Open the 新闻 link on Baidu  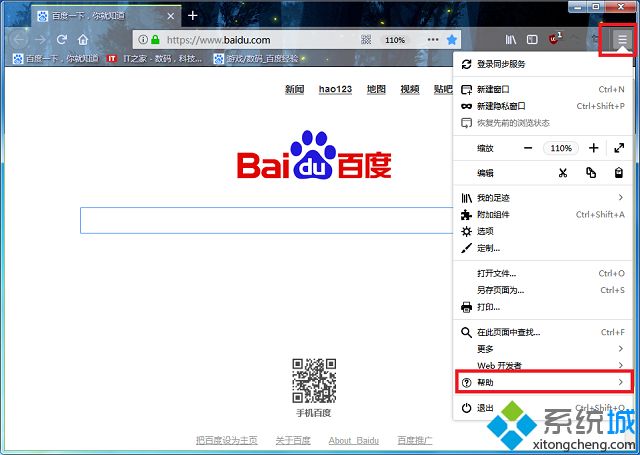pos(294,89)
